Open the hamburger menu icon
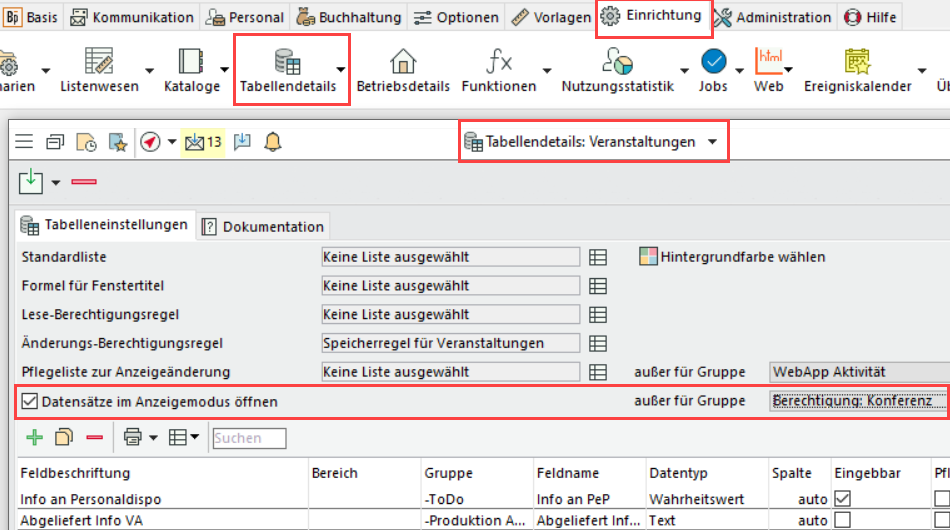 (25, 142)
